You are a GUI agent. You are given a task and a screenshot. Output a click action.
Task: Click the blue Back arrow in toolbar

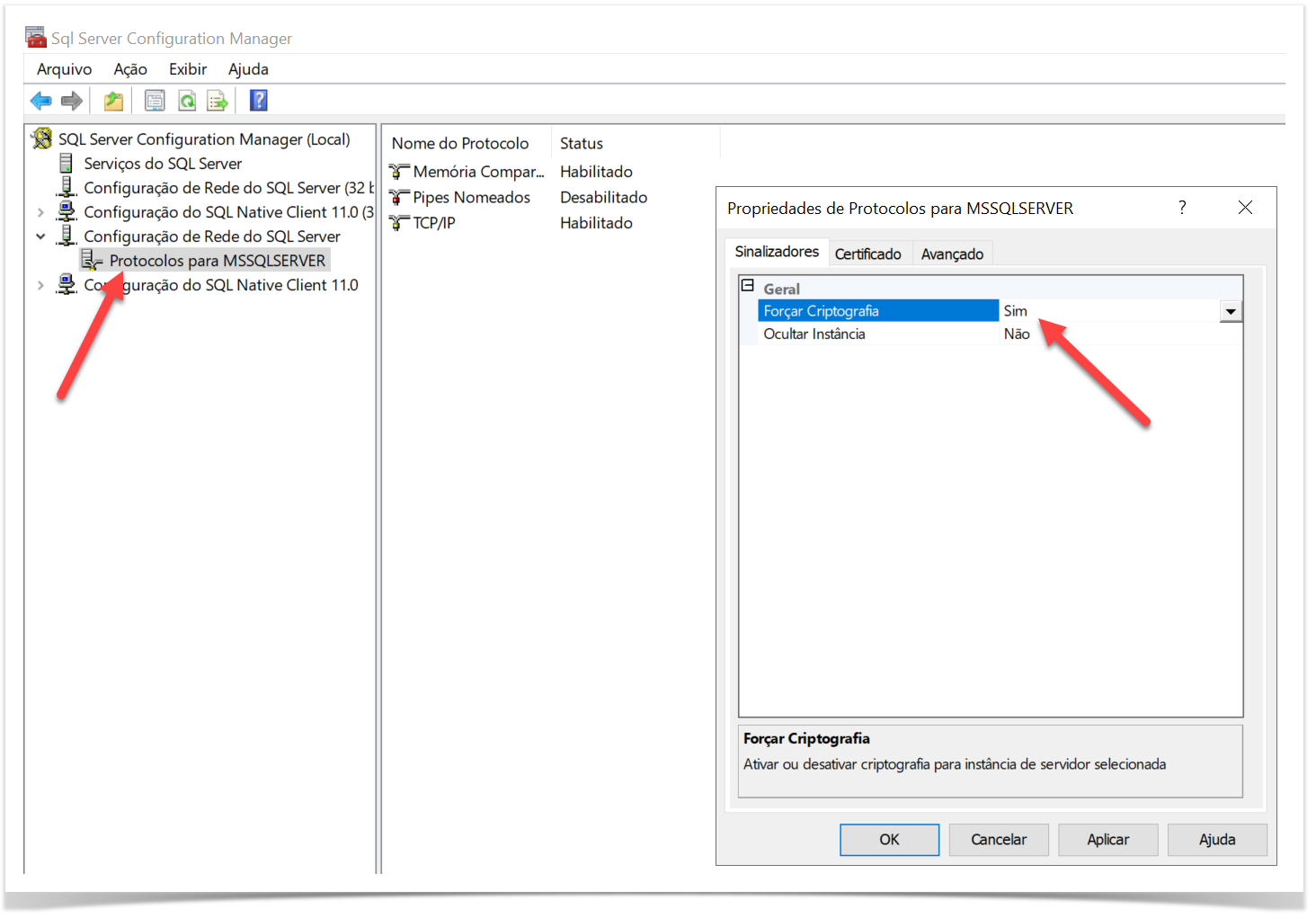(x=40, y=101)
